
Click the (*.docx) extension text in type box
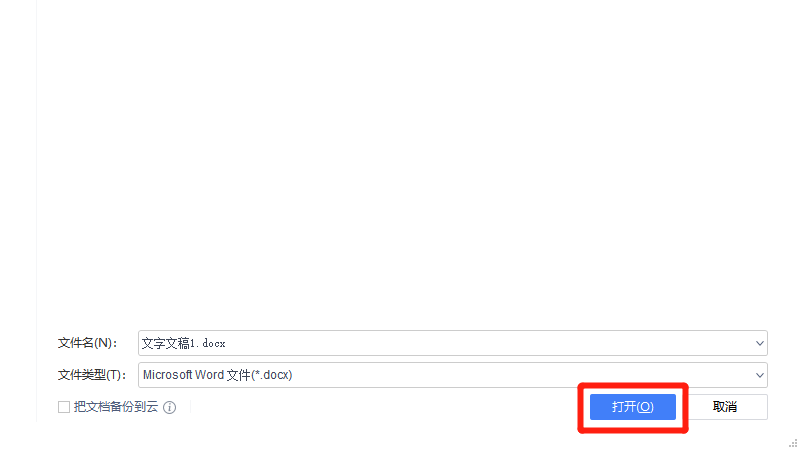click(x=272, y=375)
